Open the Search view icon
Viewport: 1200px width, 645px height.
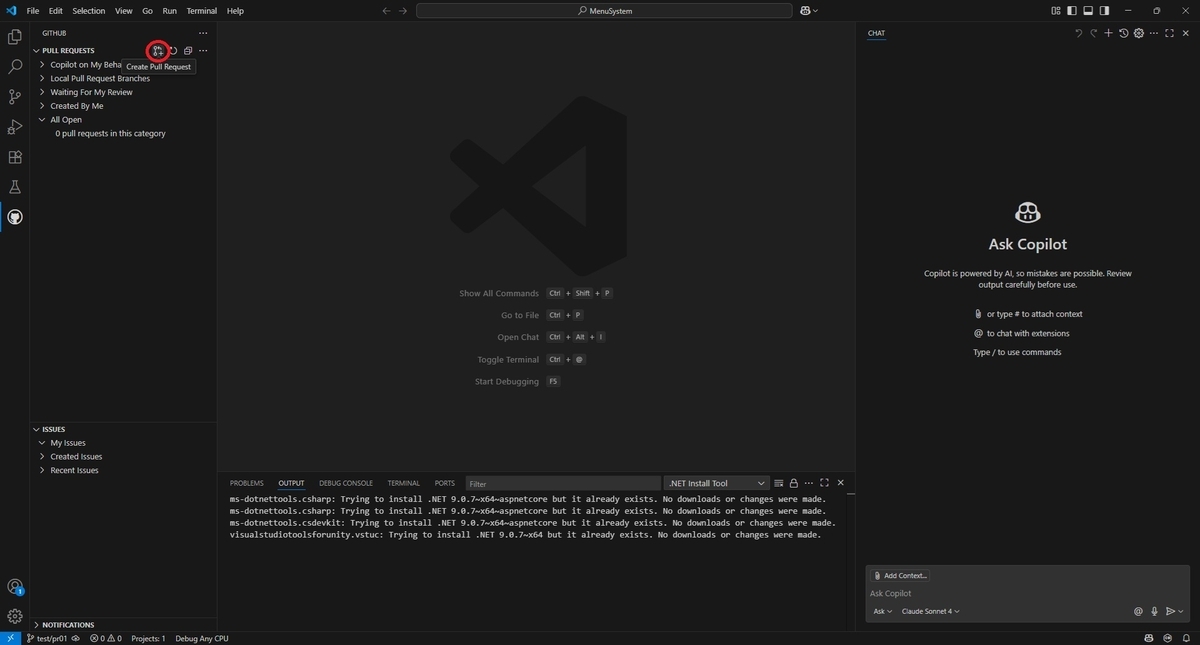[15, 67]
